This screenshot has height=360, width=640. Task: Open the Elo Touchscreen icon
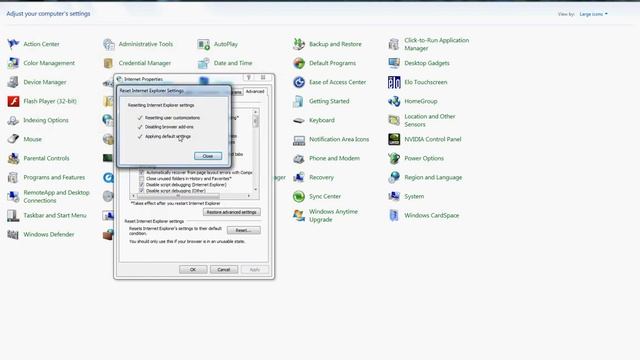pyautogui.click(x=394, y=82)
